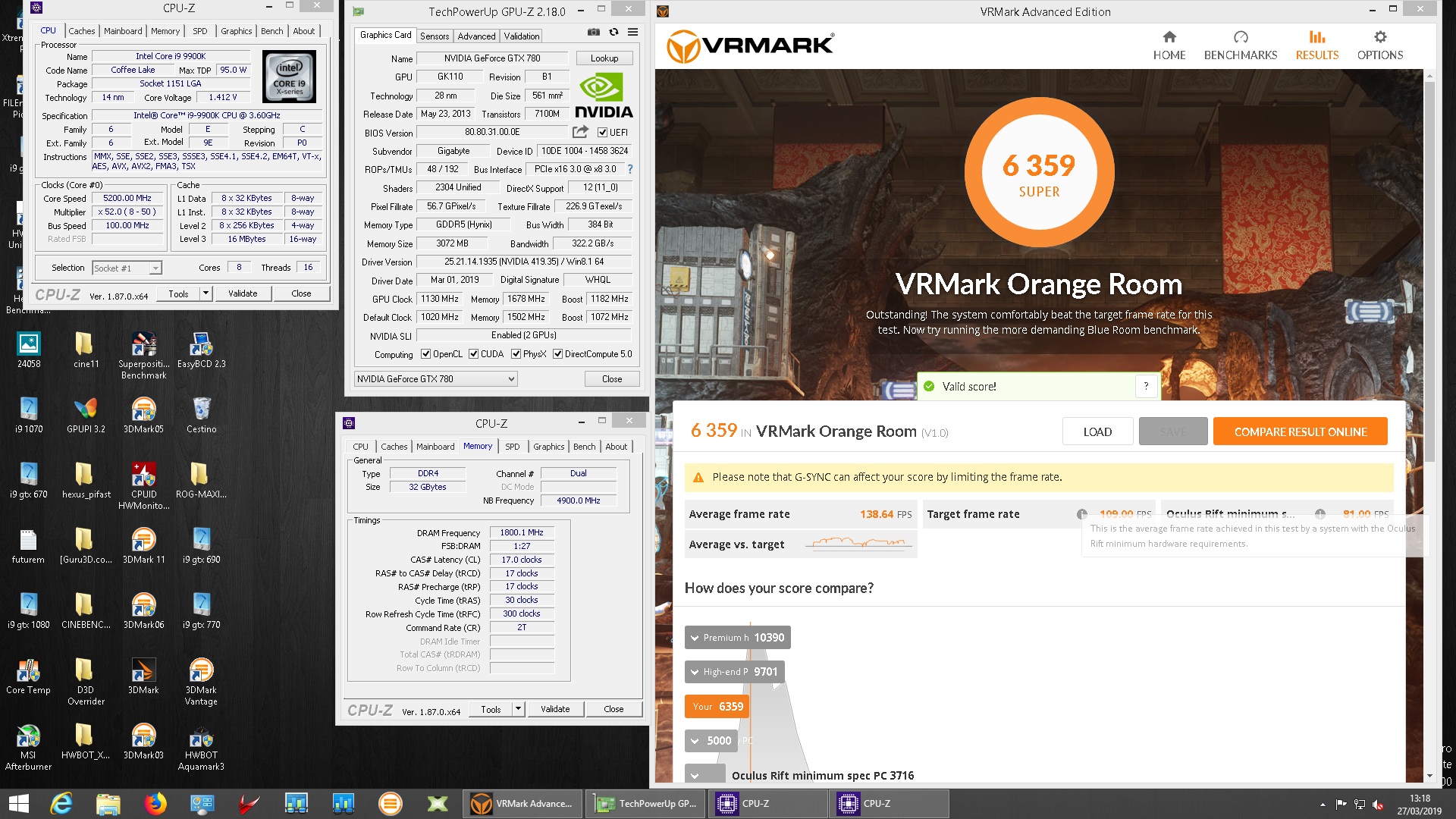Open EasyBCD 2.3 desktop icon
The image size is (1456, 819).
[x=201, y=350]
